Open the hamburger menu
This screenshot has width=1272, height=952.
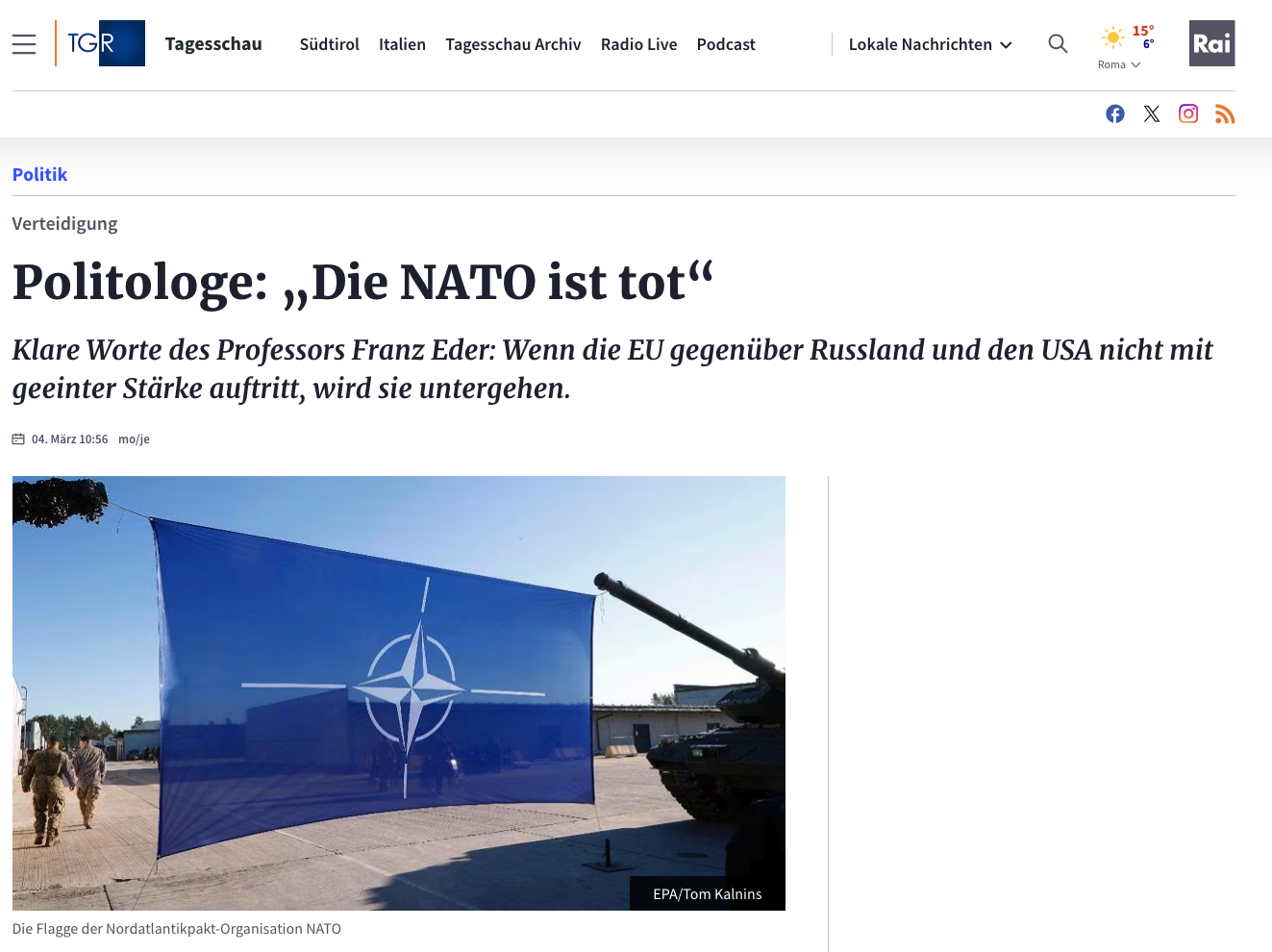pos(24,44)
